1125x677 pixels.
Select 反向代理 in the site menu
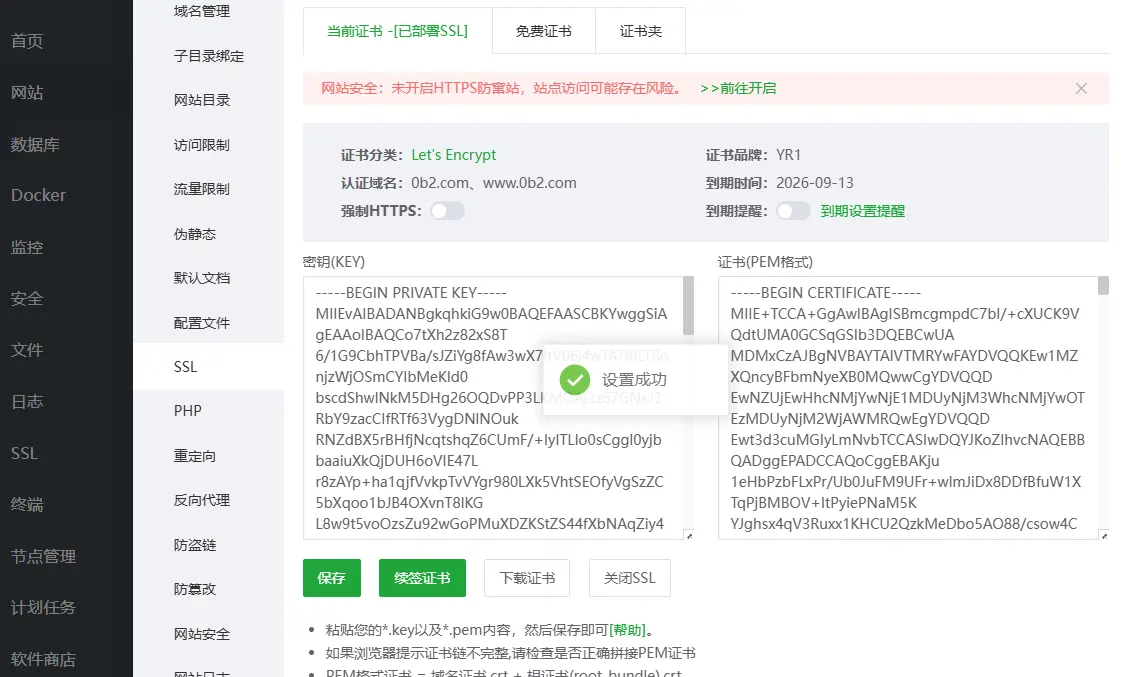coord(202,500)
